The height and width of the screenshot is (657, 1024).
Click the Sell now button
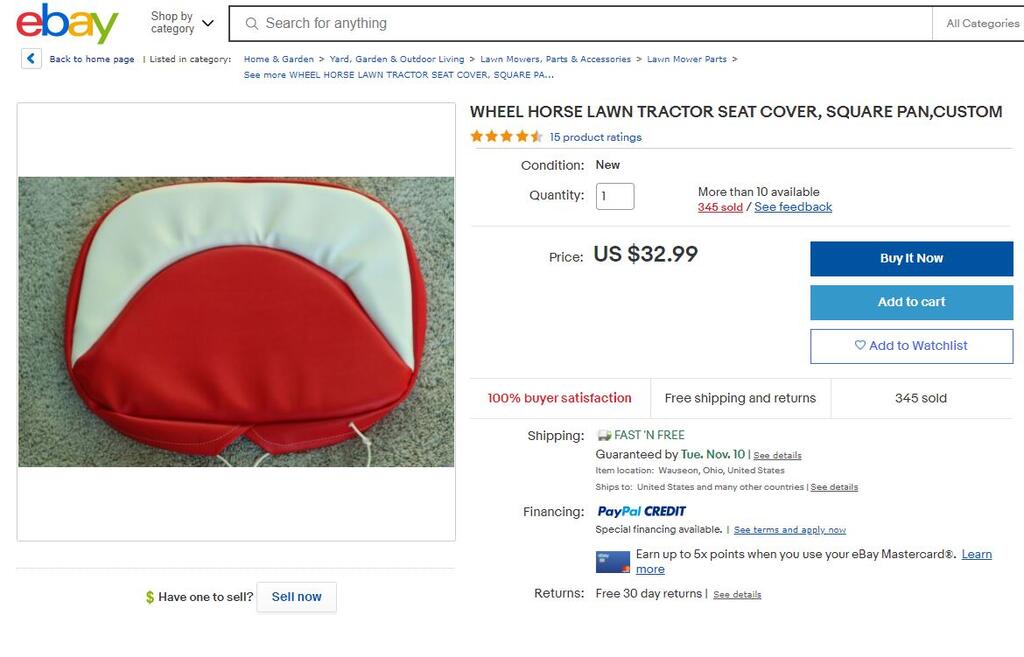point(296,597)
